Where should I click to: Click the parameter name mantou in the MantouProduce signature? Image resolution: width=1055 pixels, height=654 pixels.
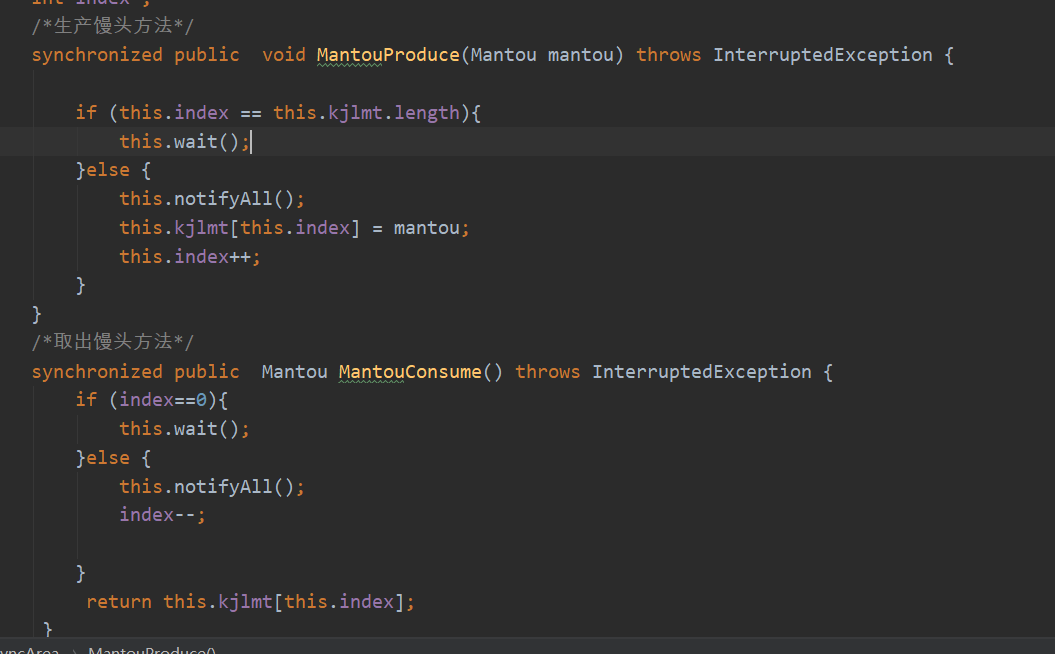point(581,54)
